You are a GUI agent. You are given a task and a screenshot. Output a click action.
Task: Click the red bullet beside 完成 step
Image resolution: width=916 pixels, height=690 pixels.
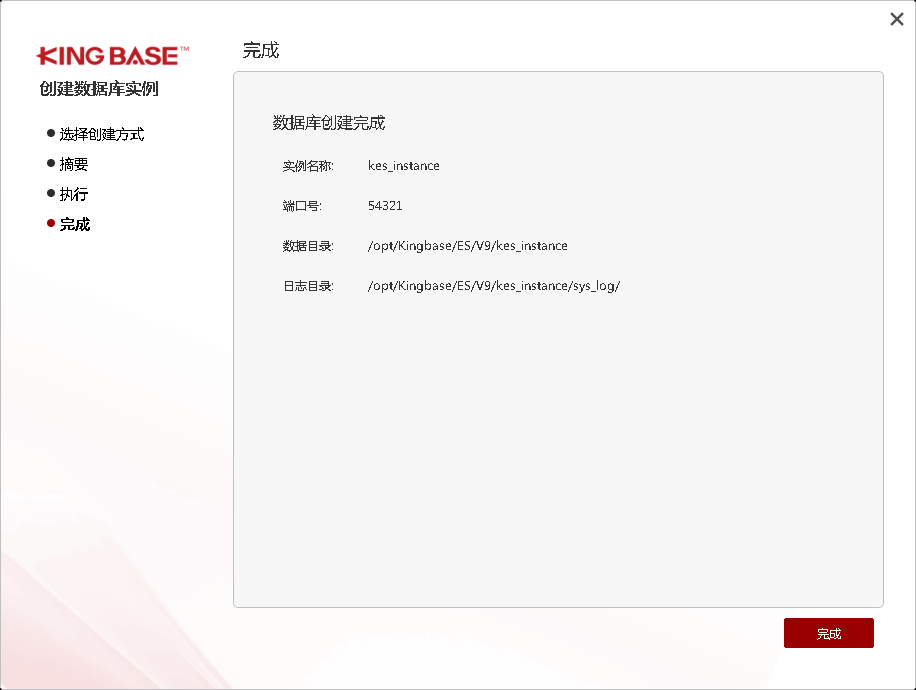(x=50, y=223)
